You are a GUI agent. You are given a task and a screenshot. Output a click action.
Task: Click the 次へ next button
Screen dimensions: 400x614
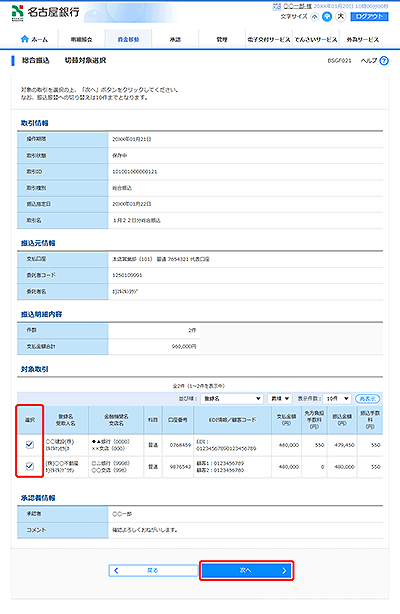click(246, 571)
